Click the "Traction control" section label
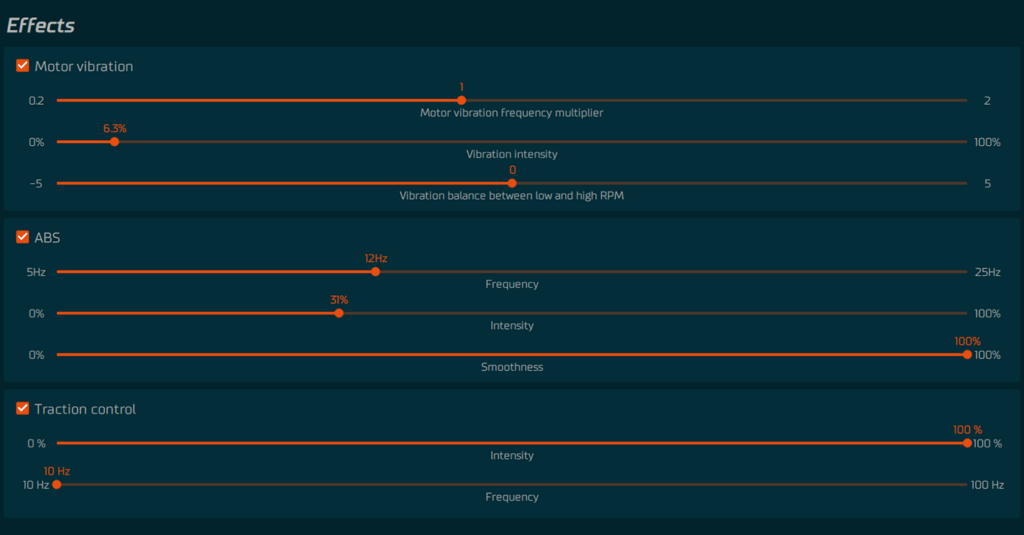The width and height of the screenshot is (1024, 535). 85,409
